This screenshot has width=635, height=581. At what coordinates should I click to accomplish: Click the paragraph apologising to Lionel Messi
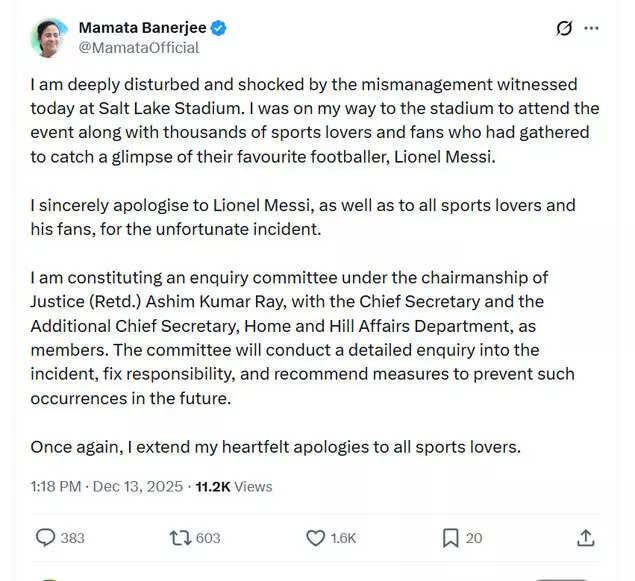click(x=302, y=216)
